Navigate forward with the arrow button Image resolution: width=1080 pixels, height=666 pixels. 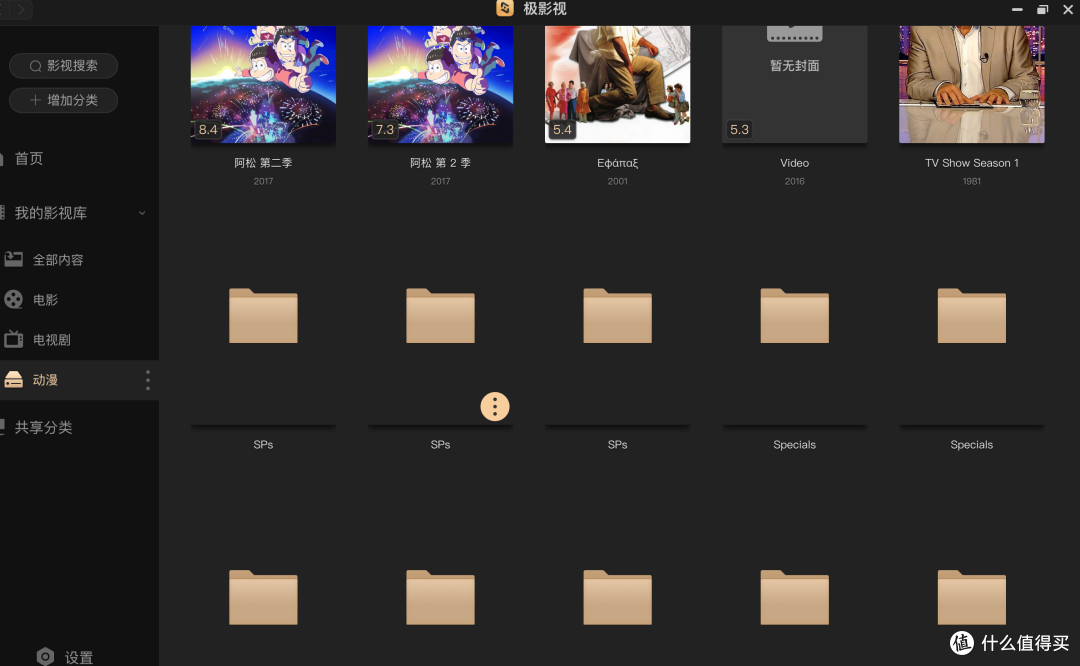click(x=21, y=9)
